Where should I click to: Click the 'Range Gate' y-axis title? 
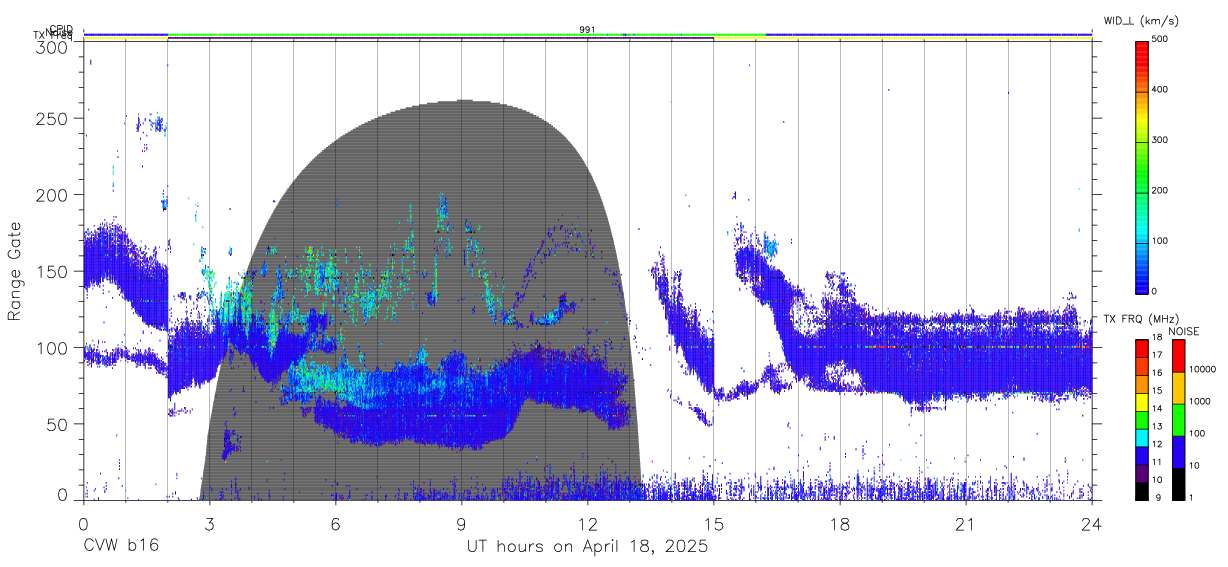pyautogui.click(x=15, y=271)
